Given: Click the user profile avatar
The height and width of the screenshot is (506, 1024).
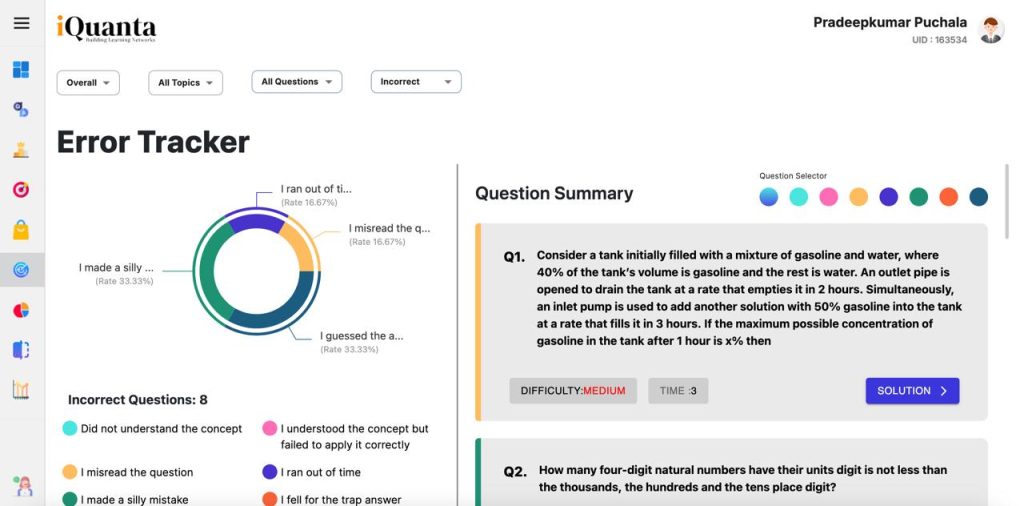Looking at the screenshot, I should pos(991,31).
